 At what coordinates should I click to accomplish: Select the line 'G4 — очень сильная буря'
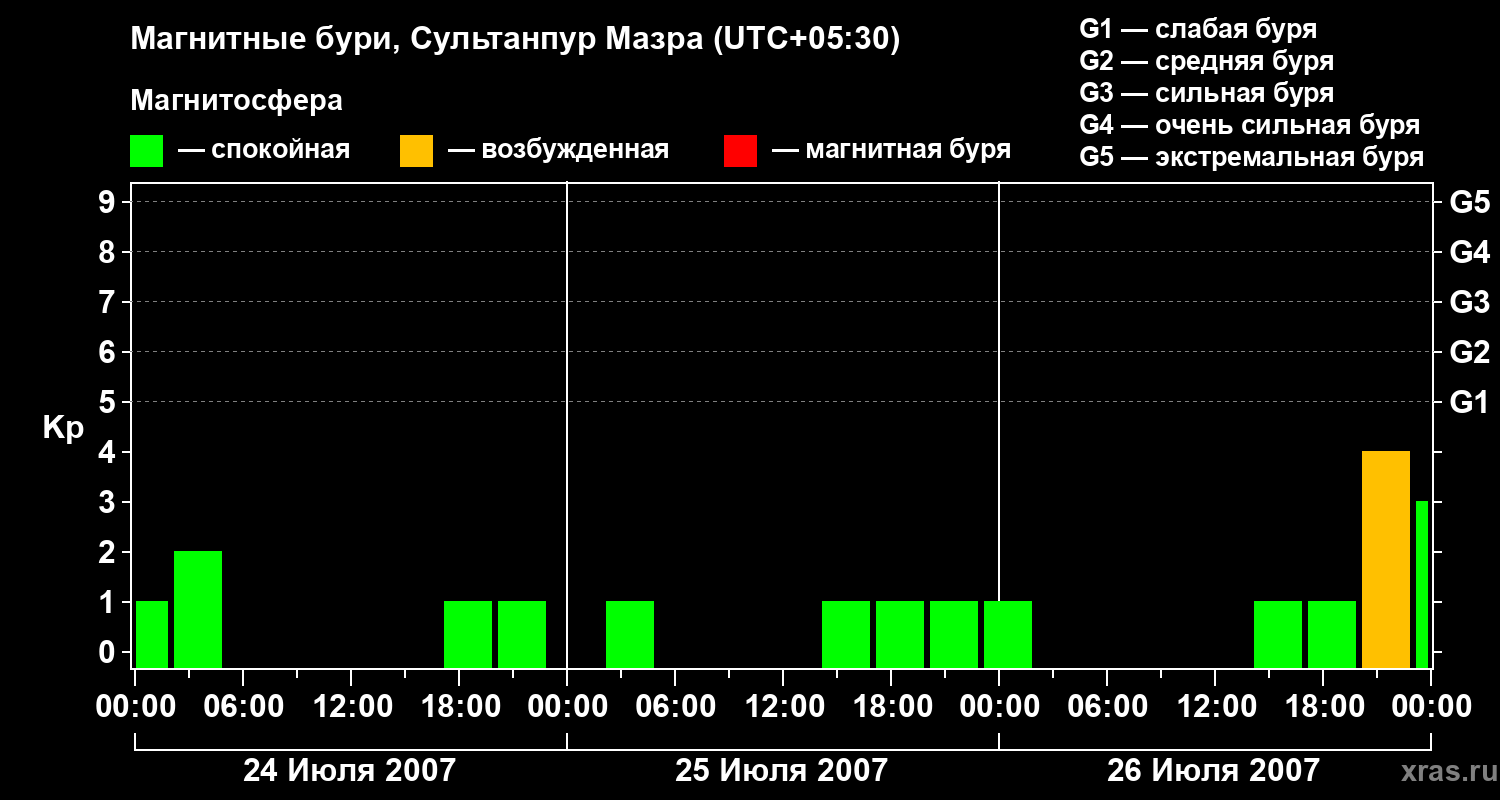[x=1250, y=125]
